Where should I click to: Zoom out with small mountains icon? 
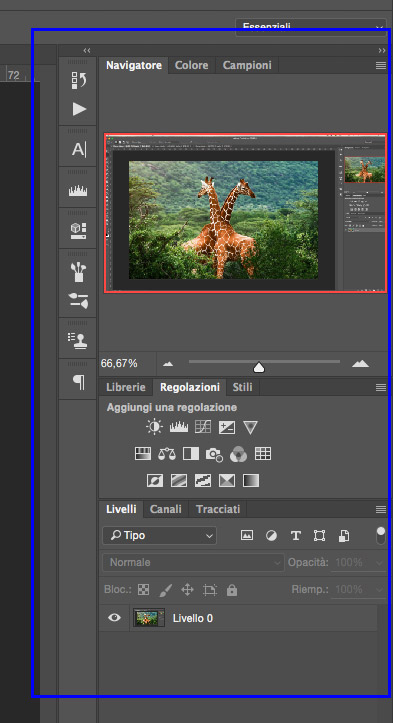168,364
